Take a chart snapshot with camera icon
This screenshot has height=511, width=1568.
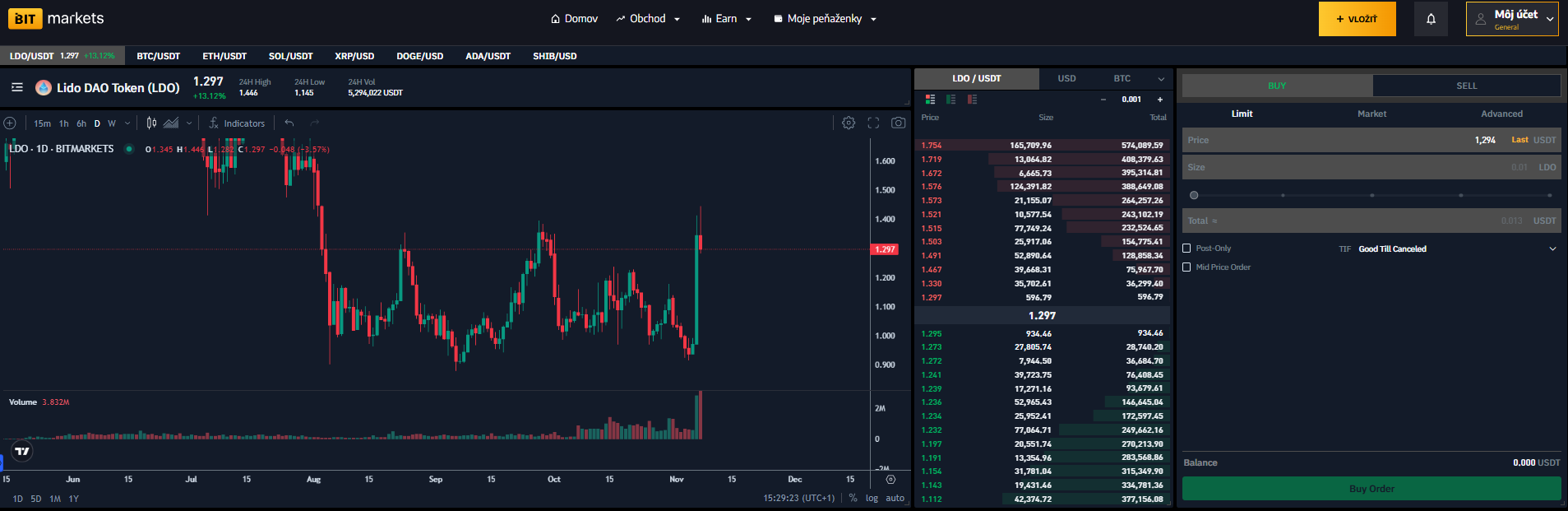898,123
